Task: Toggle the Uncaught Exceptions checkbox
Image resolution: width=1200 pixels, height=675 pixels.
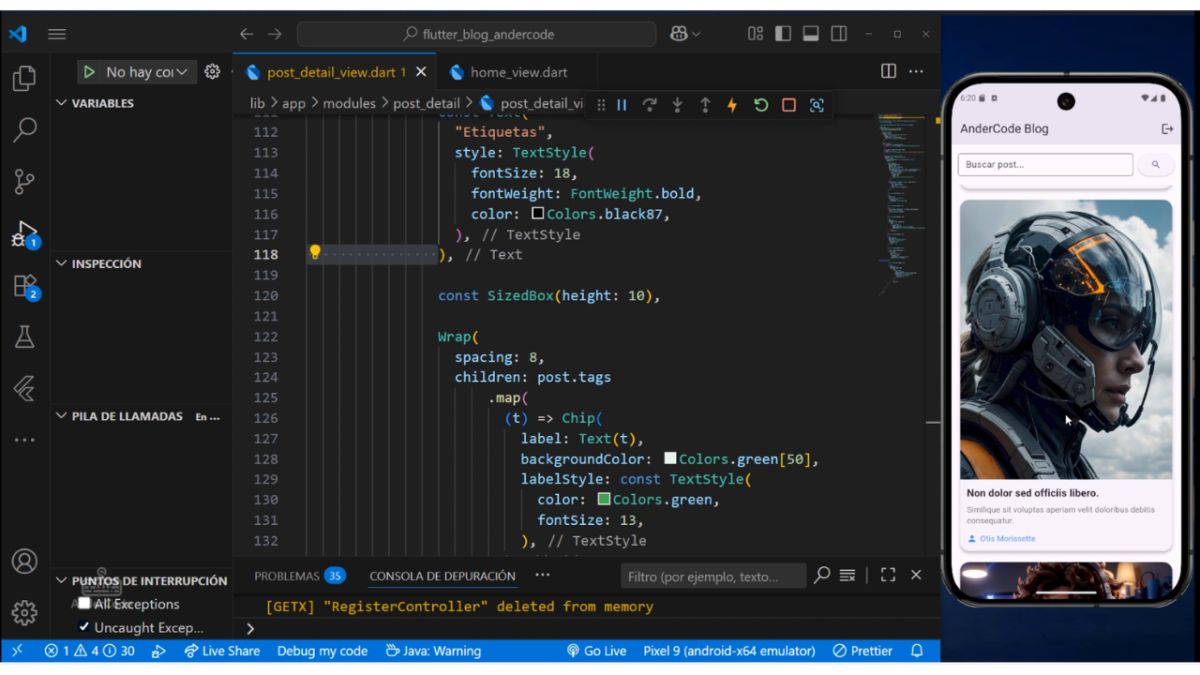Action: coord(85,627)
